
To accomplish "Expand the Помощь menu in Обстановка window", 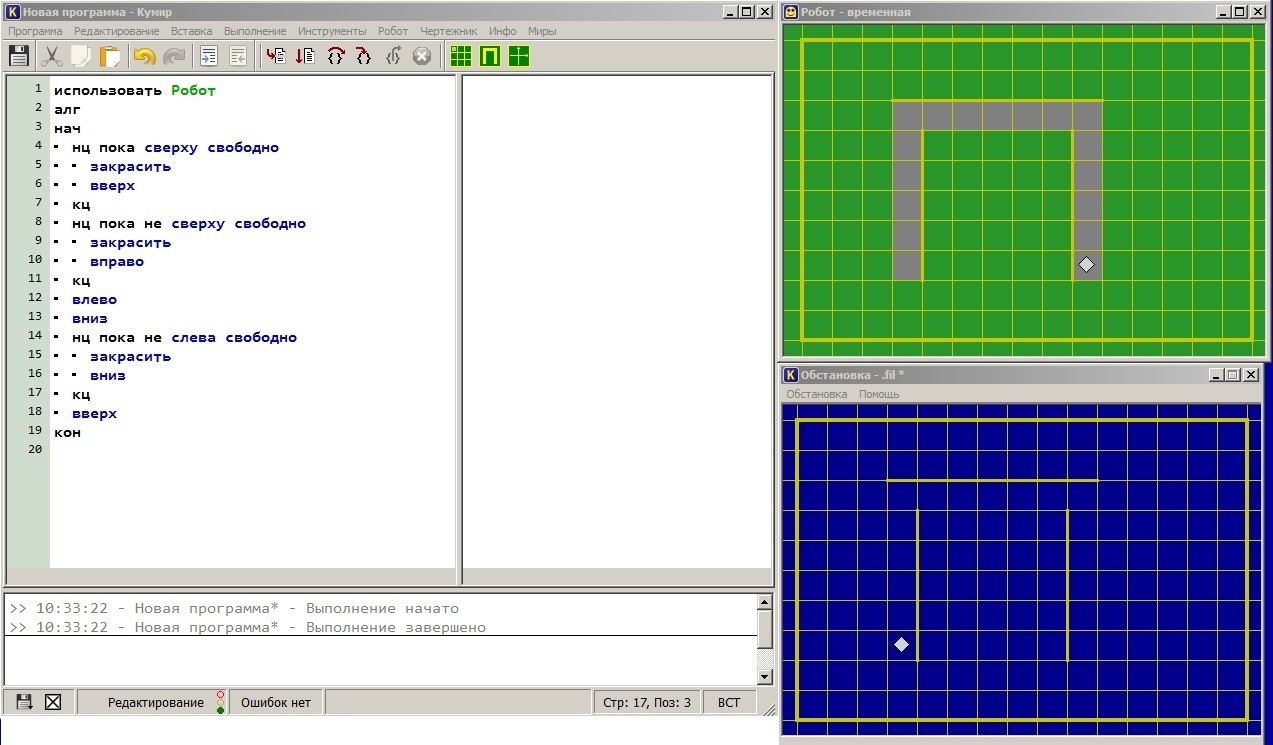I will pos(879,394).
